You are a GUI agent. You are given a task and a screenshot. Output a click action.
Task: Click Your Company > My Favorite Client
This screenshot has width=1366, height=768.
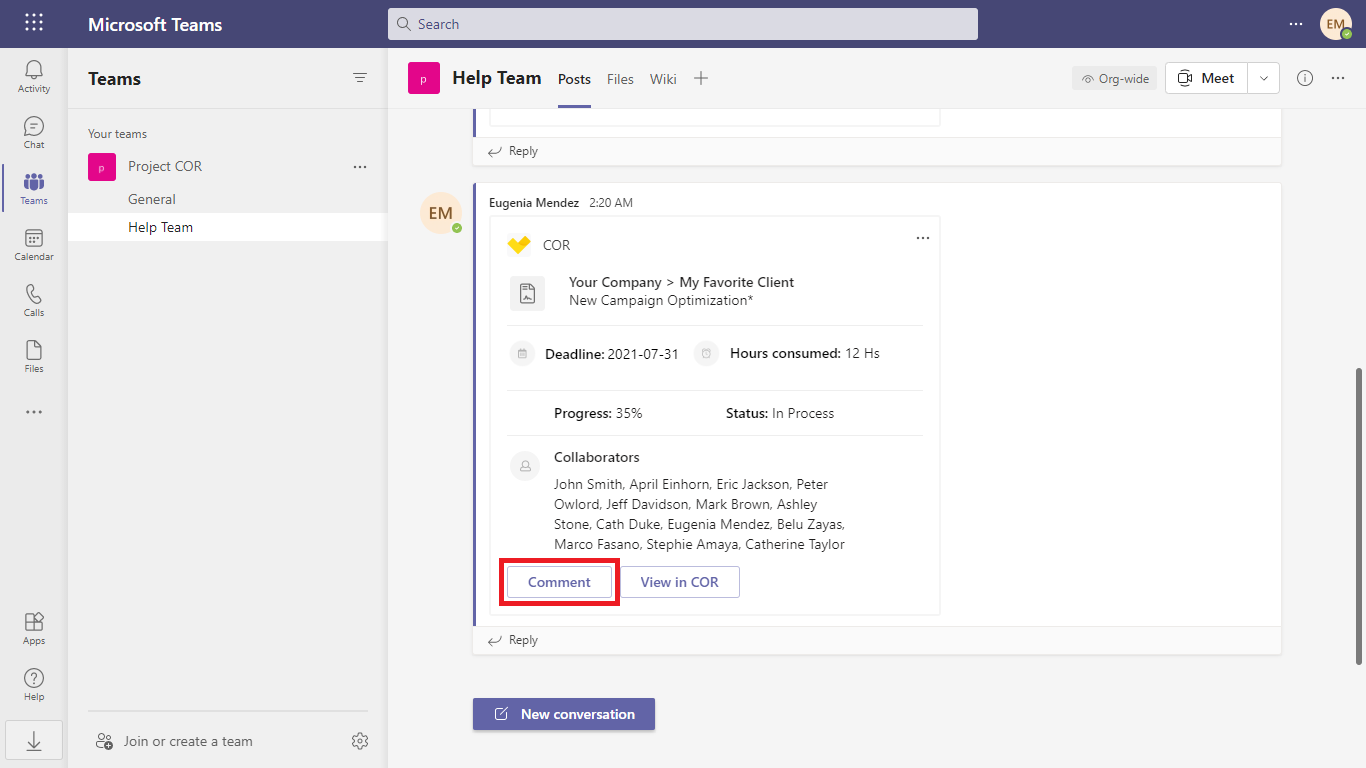click(682, 282)
